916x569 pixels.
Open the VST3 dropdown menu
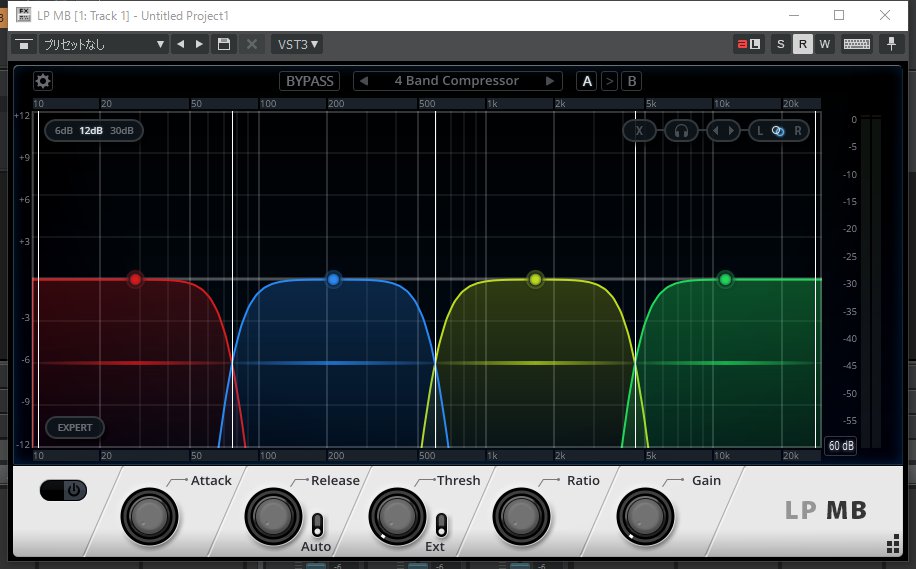click(297, 44)
